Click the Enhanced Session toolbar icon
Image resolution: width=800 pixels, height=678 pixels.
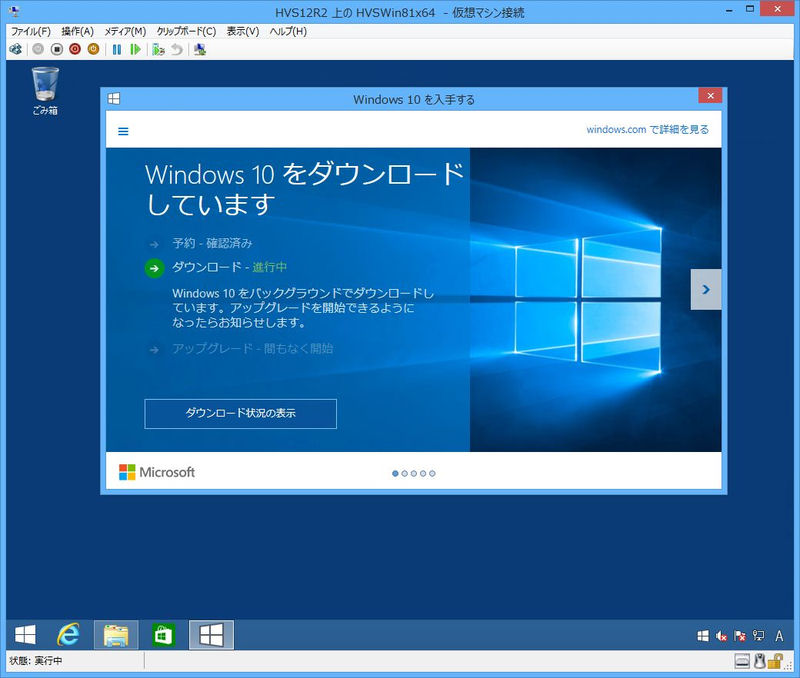[x=200, y=49]
